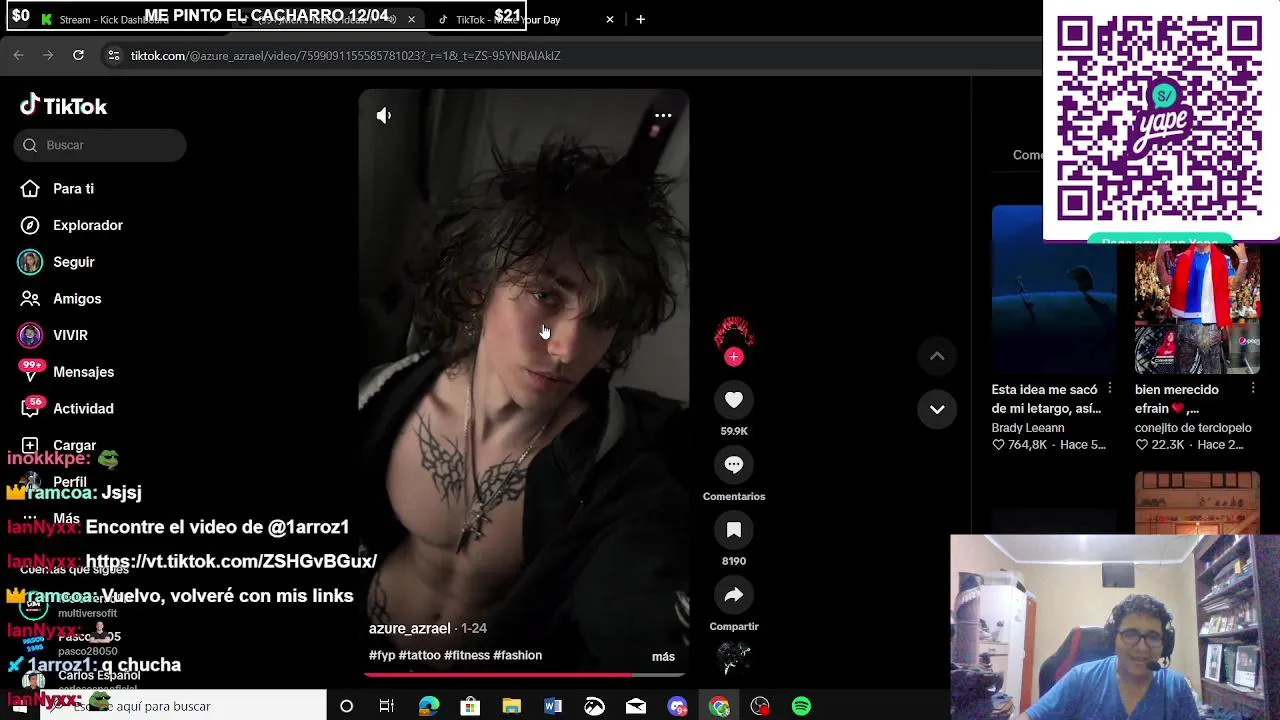Switch to the TikTok - Make Your Day tab
The height and width of the screenshot is (720, 1280).
[508, 20]
